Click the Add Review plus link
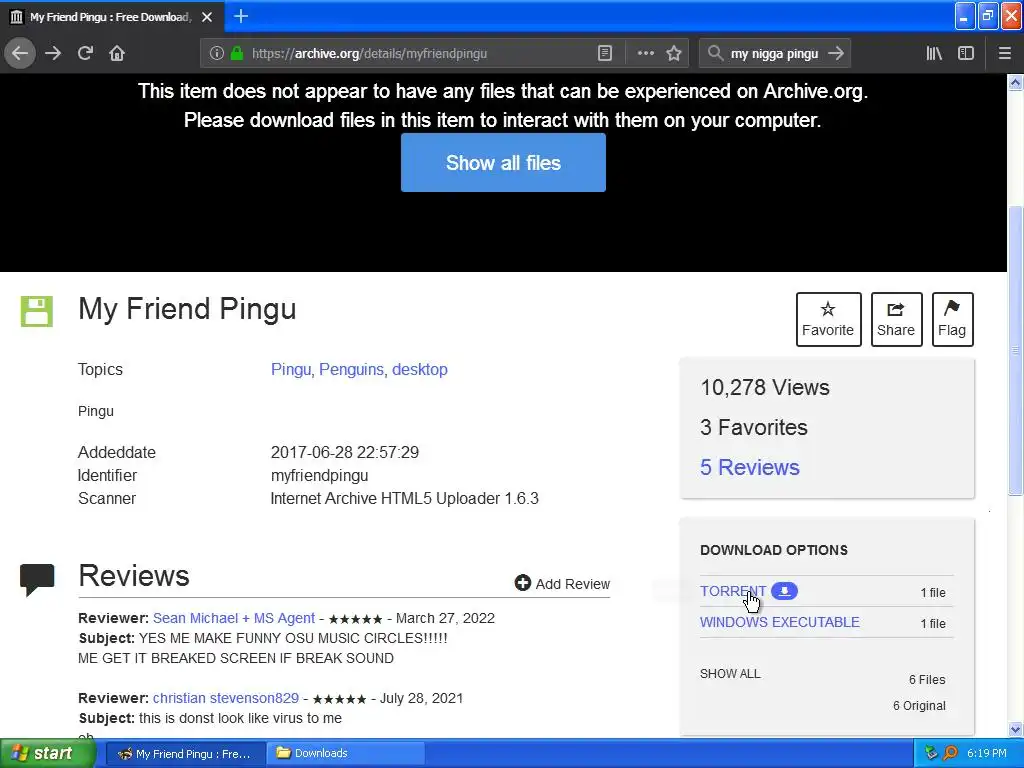1024x768 pixels. pos(562,584)
